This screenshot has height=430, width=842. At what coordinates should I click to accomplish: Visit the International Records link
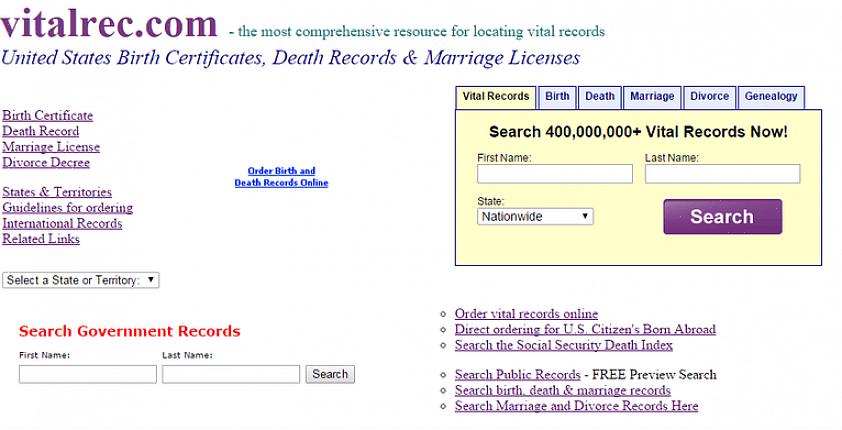tap(62, 223)
